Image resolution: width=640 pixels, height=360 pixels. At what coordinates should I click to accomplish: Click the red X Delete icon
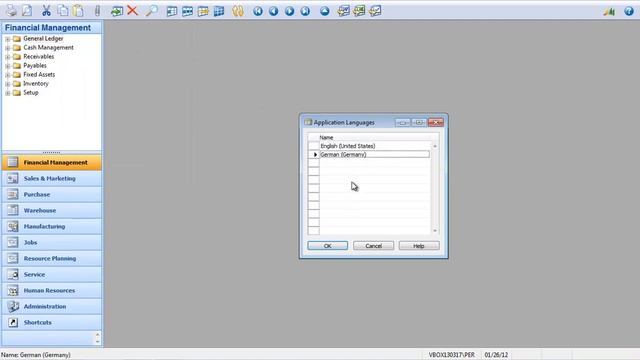pyautogui.click(x=132, y=11)
